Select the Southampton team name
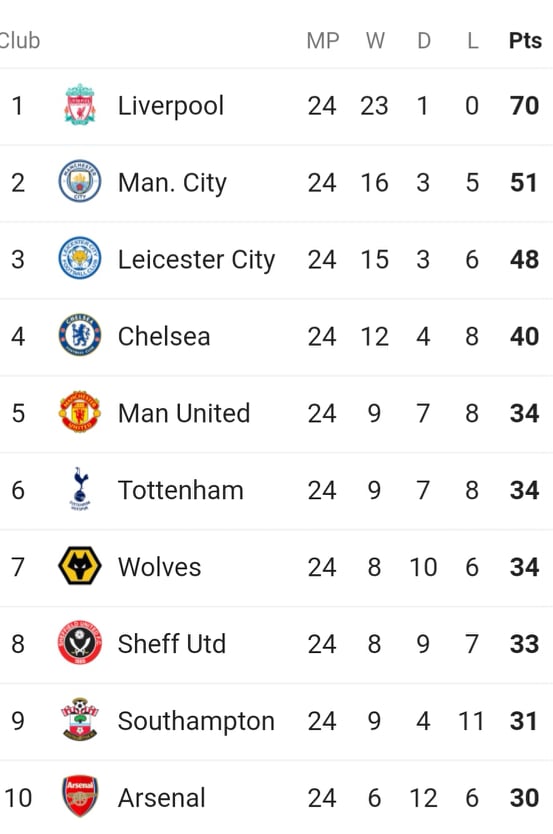Image resolution: width=553 pixels, height=834 pixels. [196, 721]
